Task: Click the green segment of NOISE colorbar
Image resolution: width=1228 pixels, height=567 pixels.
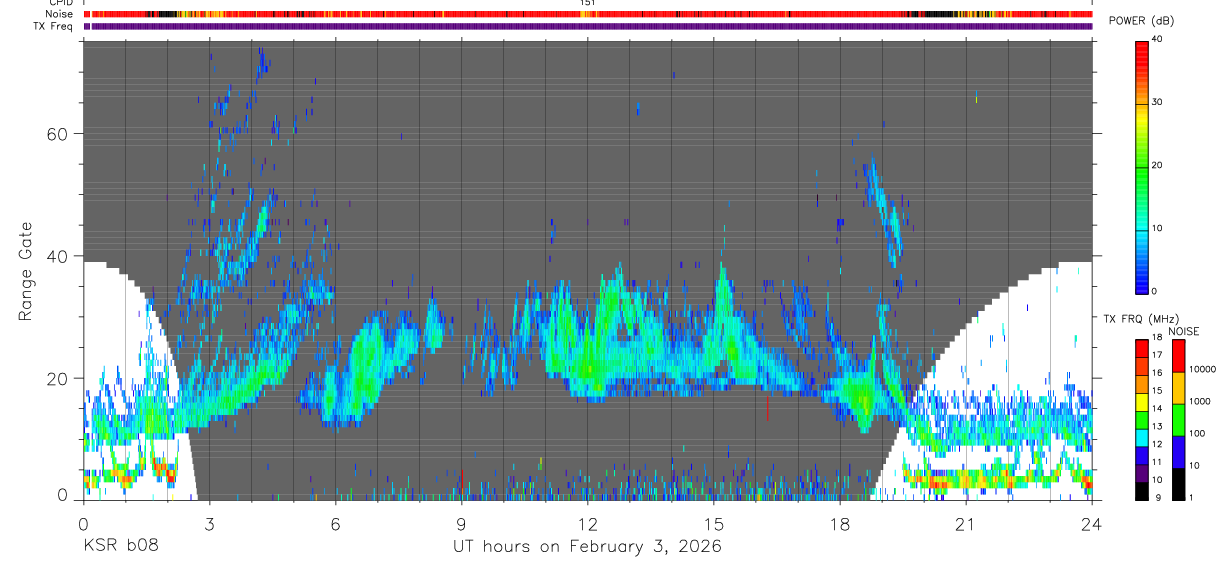Action: (x=1179, y=420)
